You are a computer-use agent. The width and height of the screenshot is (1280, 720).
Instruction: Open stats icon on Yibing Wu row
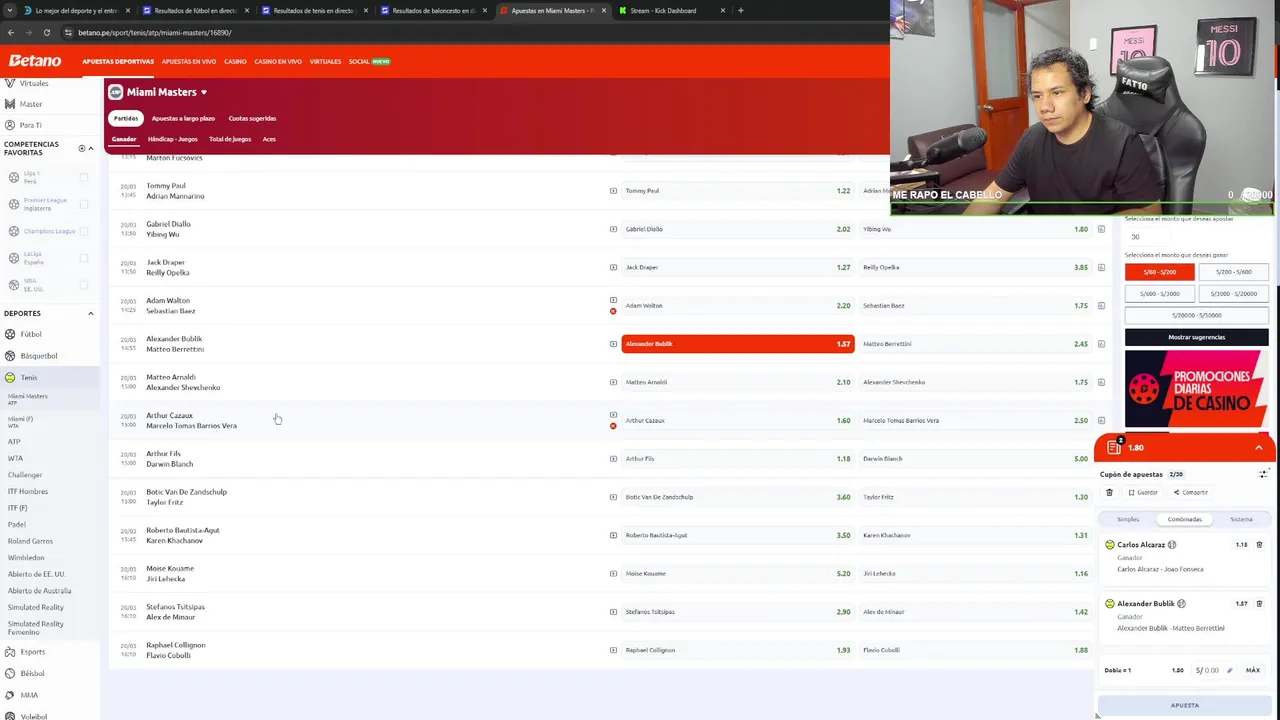click(1101, 229)
